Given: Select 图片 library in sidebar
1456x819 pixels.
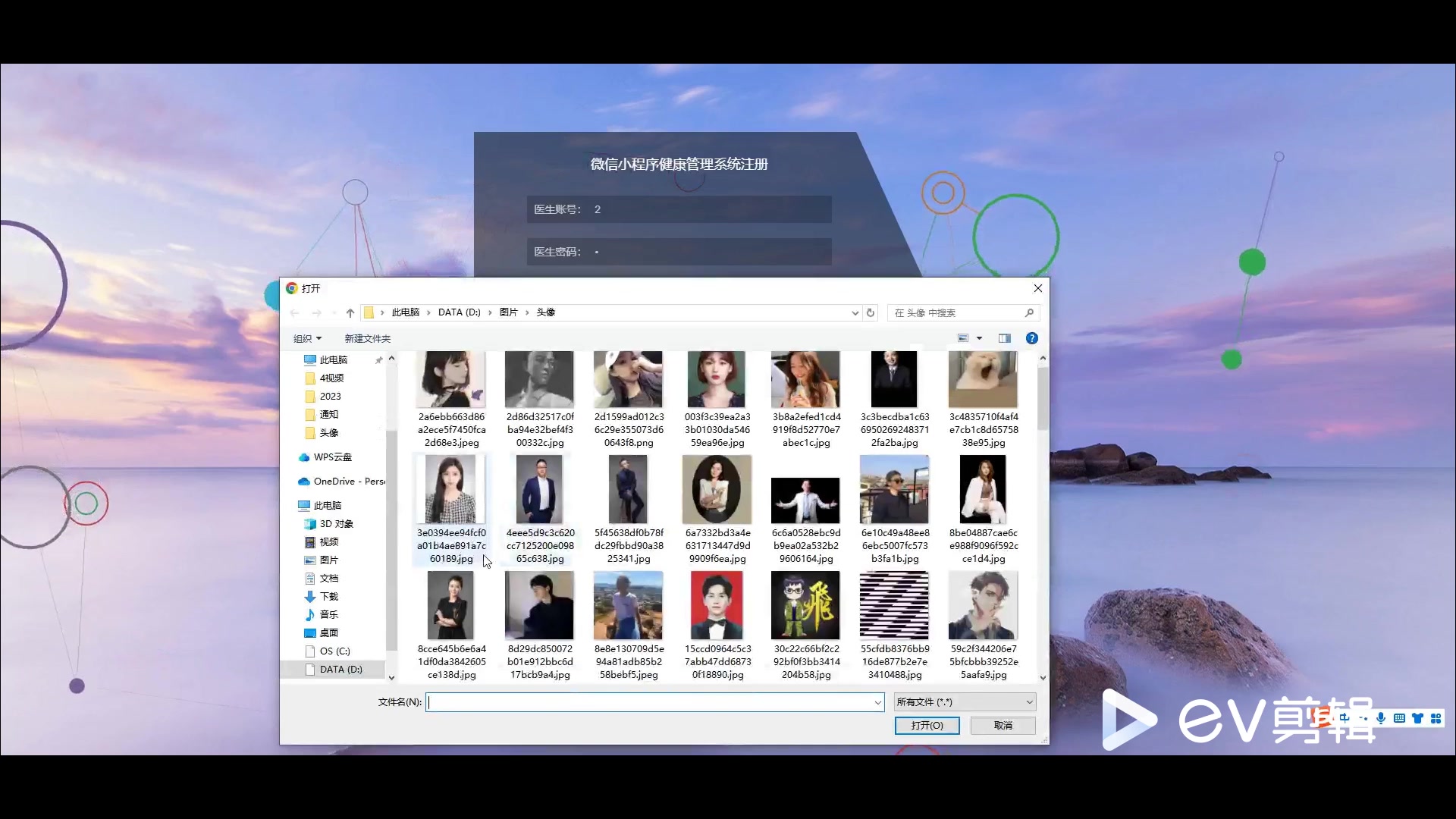Looking at the screenshot, I should tap(328, 560).
